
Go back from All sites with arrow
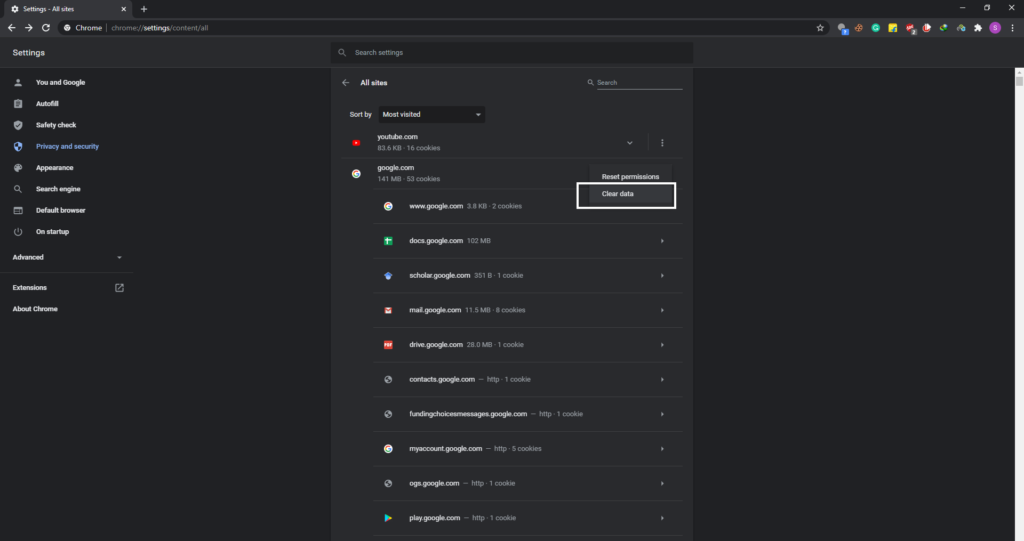[x=345, y=83]
